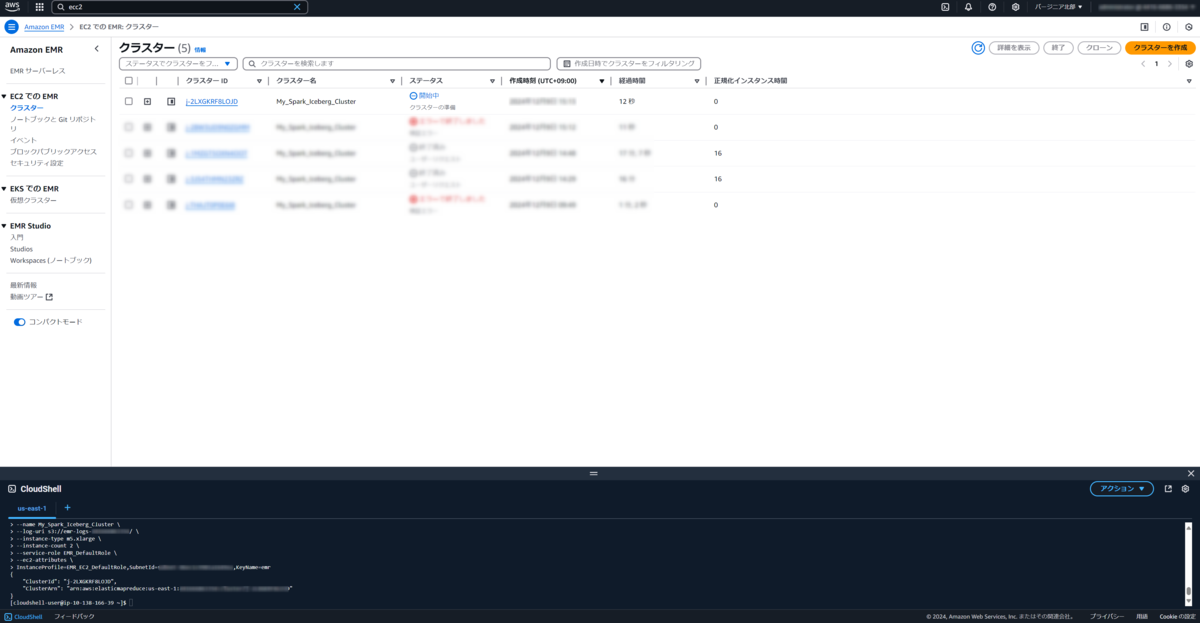Sort by 経過時間 column arrow

697,81
